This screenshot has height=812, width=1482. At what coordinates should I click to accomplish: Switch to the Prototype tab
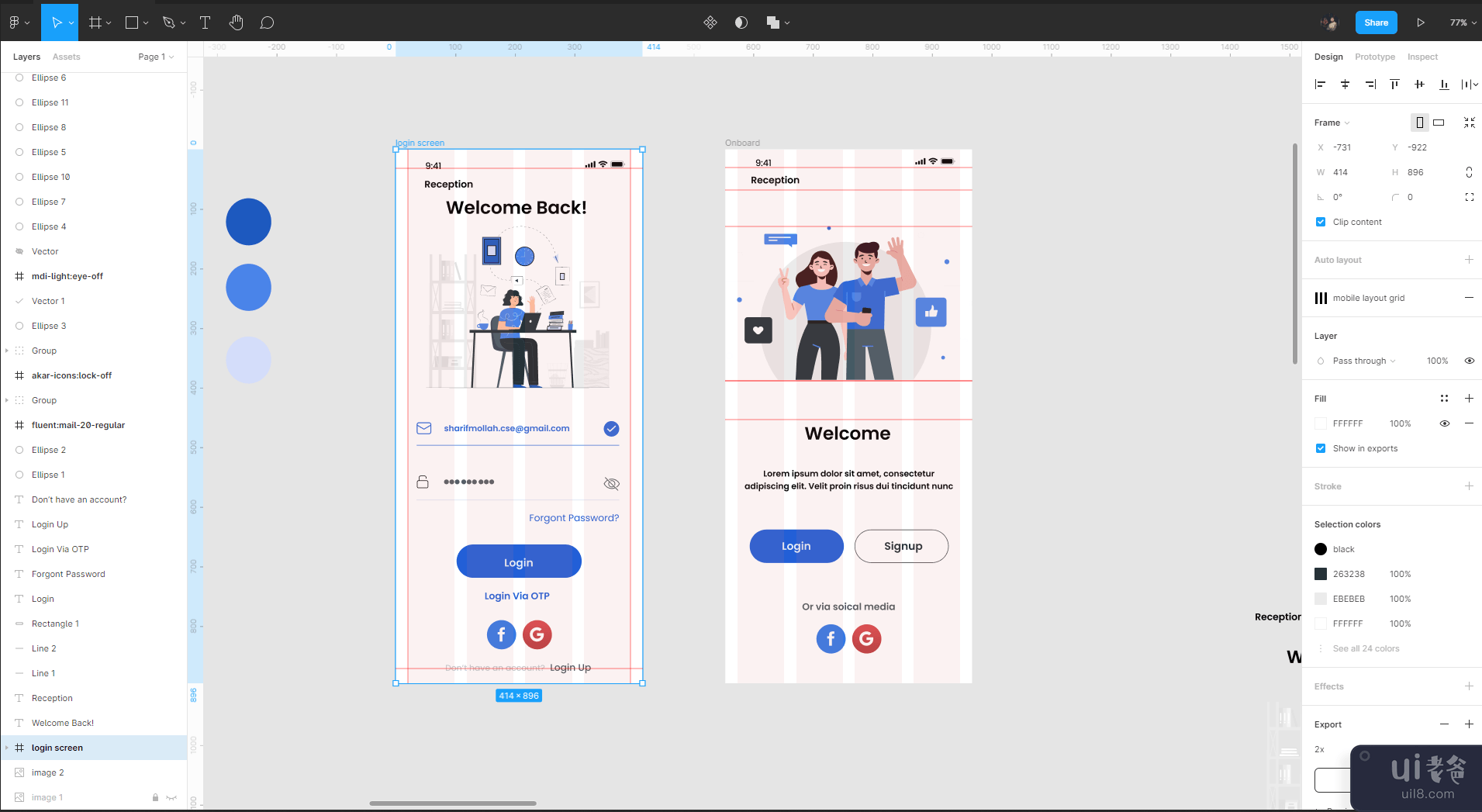(x=1374, y=57)
